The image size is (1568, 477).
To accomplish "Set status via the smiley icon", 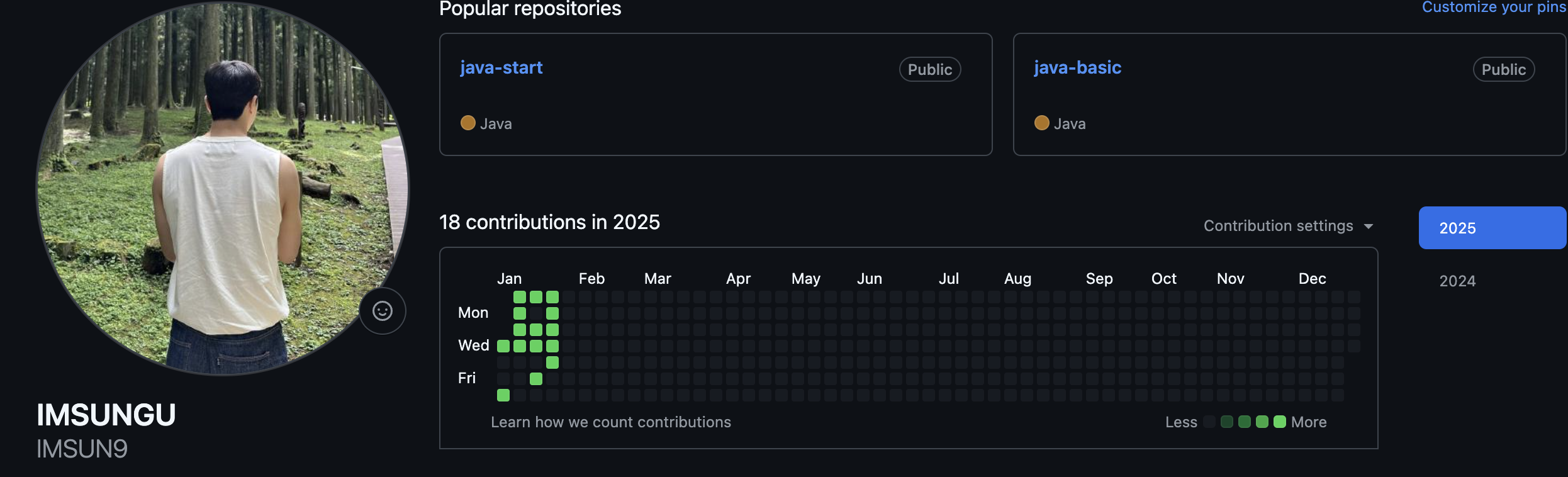I will tap(383, 311).
